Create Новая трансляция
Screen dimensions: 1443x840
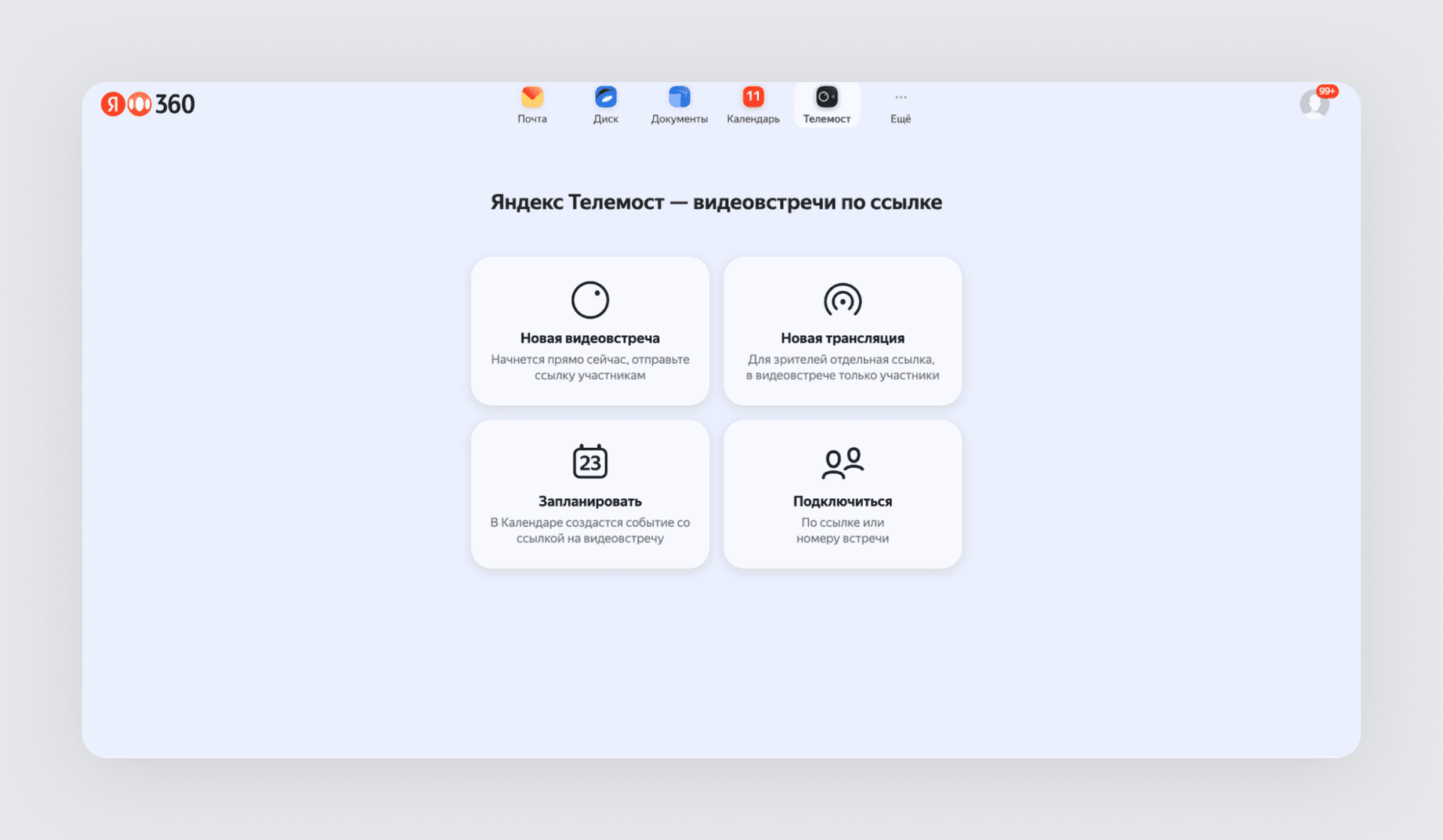click(x=843, y=331)
